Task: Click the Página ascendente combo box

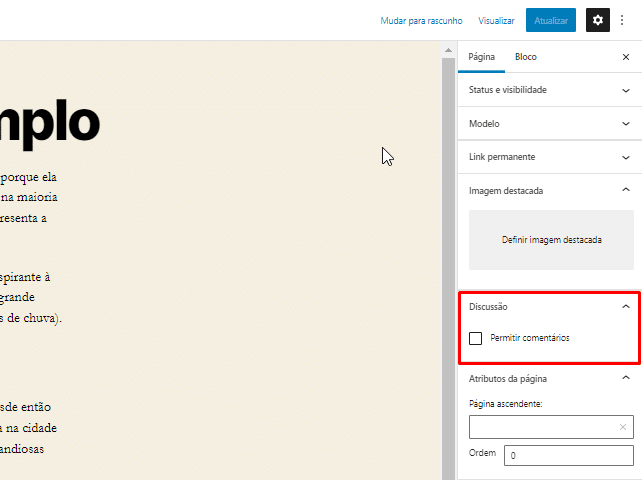Action: pos(540,427)
